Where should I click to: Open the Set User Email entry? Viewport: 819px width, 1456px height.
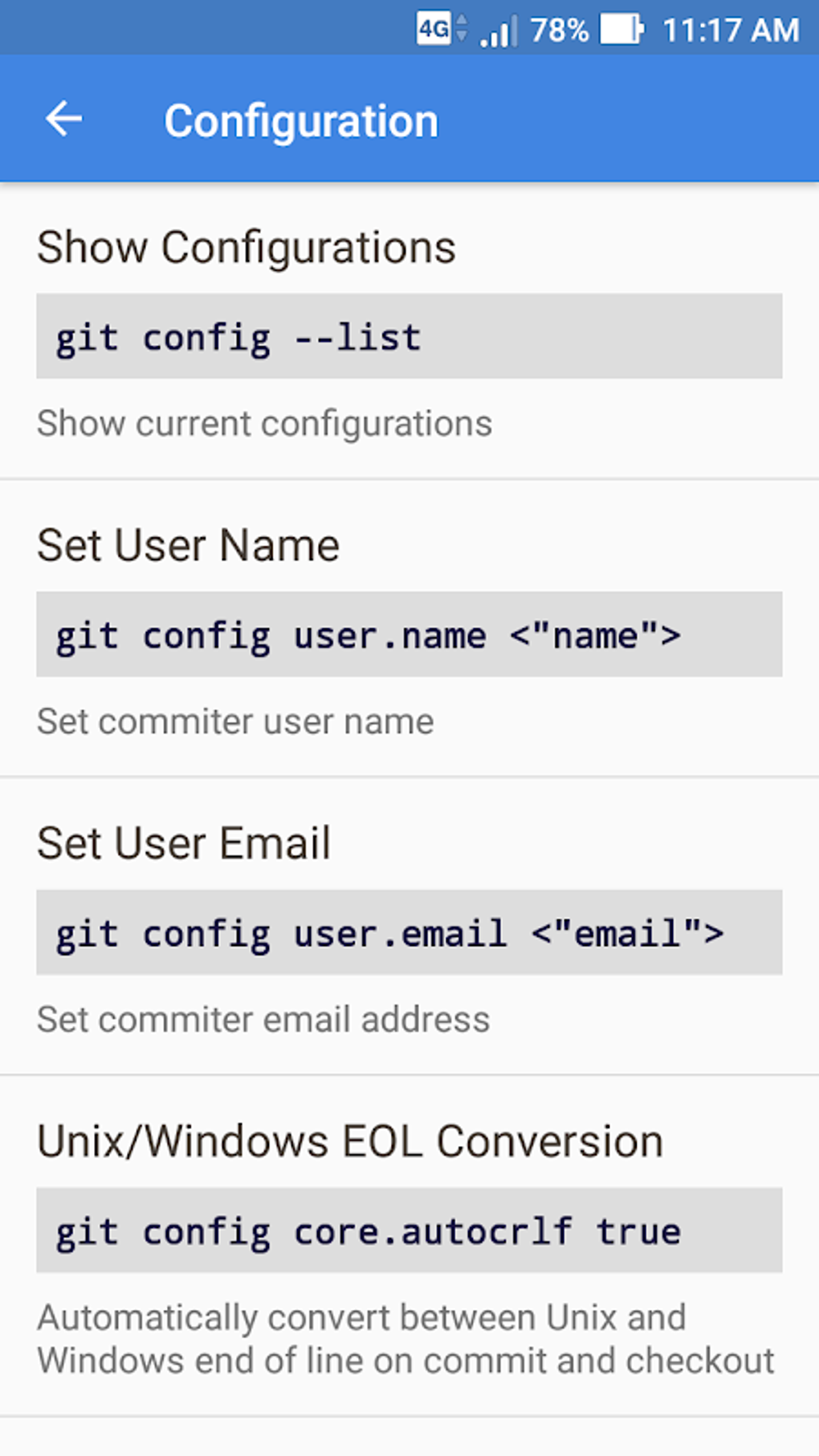click(x=184, y=844)
